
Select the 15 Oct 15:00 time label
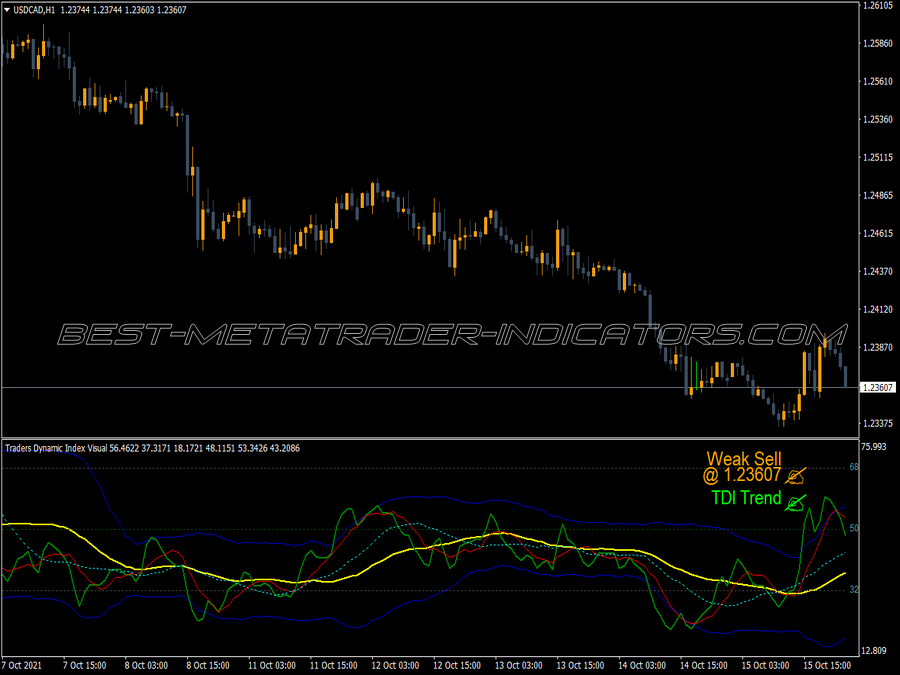(x=827, y=665)
